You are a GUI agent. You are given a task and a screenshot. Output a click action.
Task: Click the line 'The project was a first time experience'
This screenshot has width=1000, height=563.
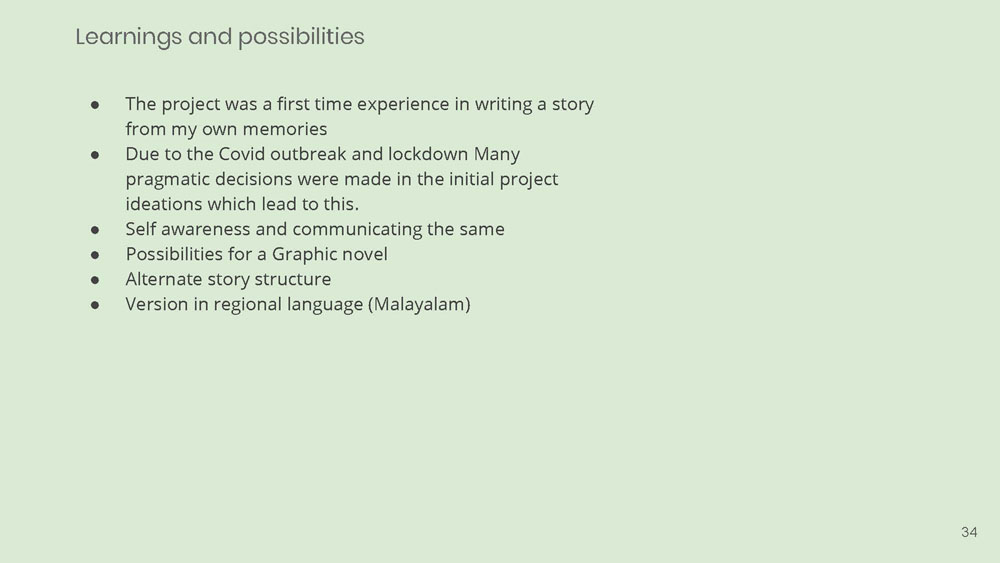coord(360,104)
